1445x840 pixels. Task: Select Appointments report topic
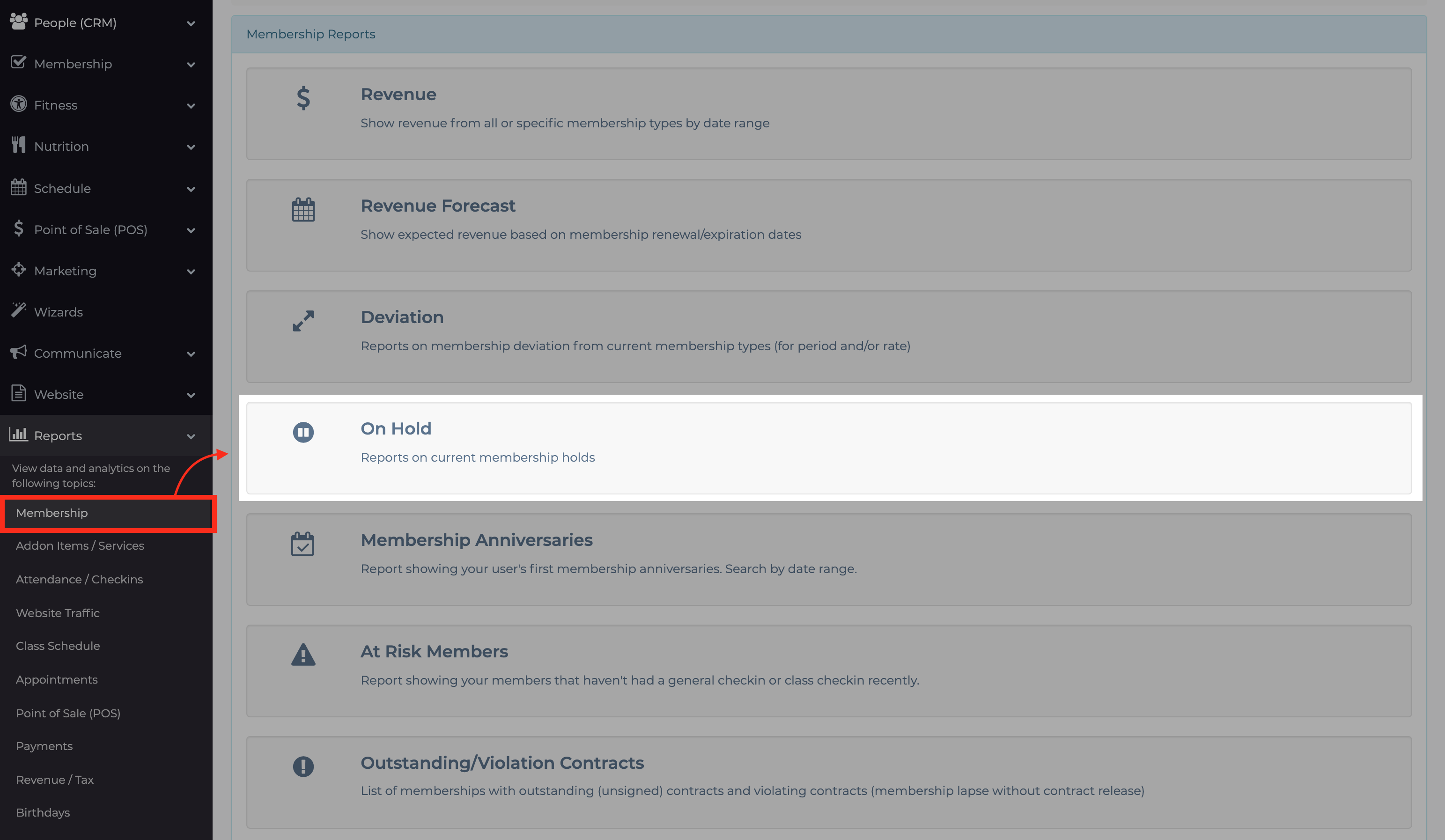click(x=57, y=679)
